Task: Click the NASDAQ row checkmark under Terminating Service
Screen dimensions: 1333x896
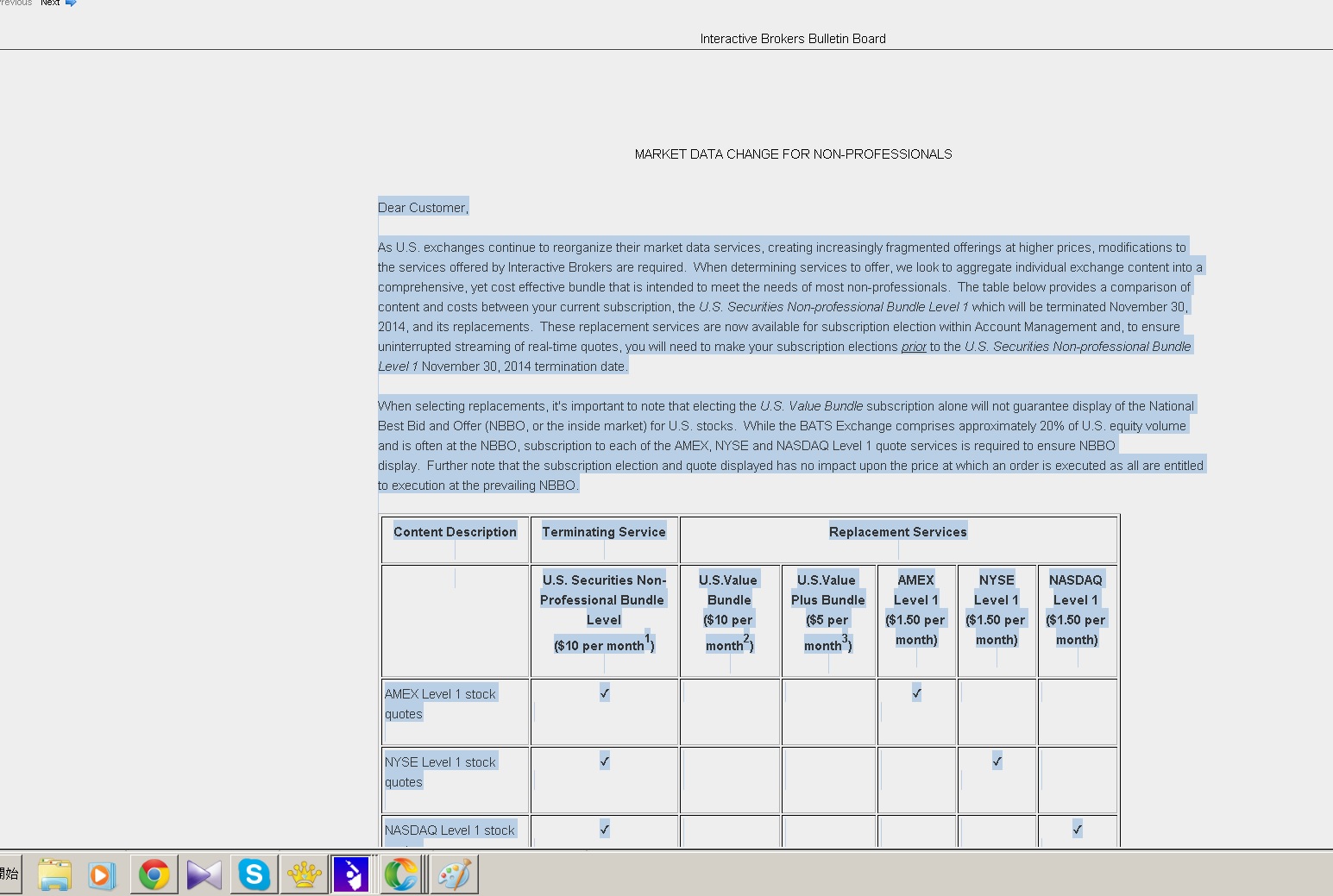Action: (604, 829)
